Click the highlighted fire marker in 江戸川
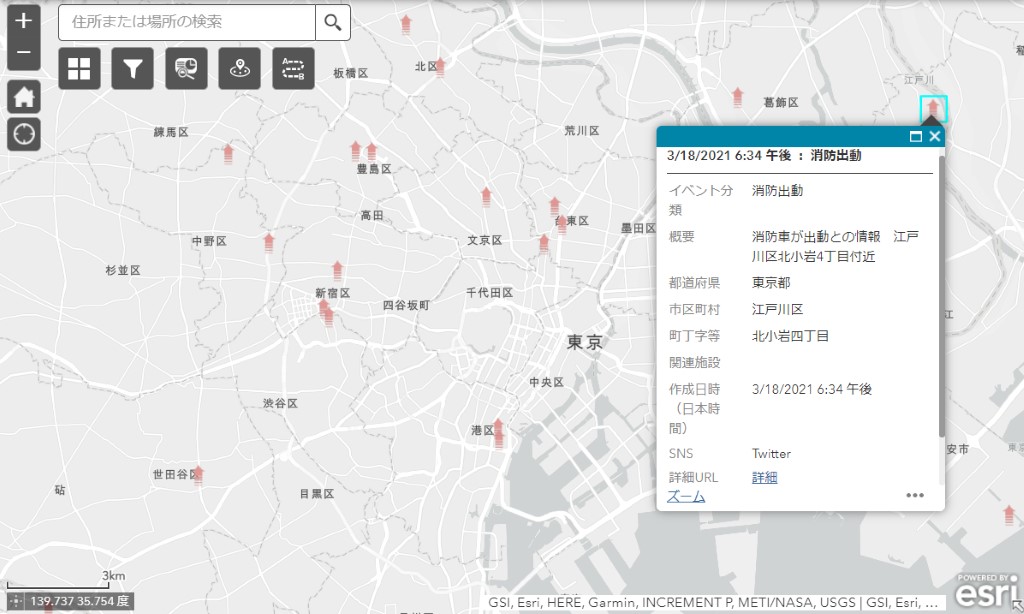1024x614 pixels. coord(932,105)
